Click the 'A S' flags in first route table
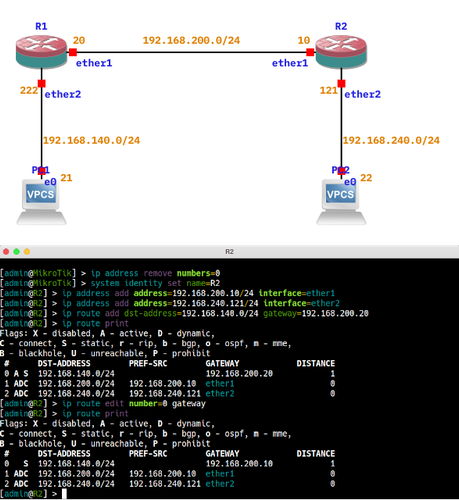The image size is (459, 500). click(x=21, y=374)
